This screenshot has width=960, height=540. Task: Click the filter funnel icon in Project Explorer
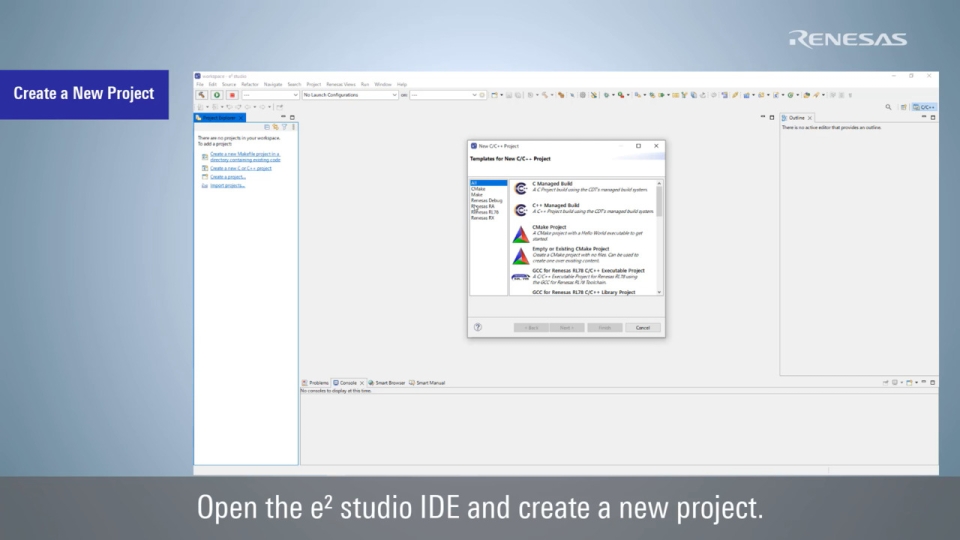(284, 127)
